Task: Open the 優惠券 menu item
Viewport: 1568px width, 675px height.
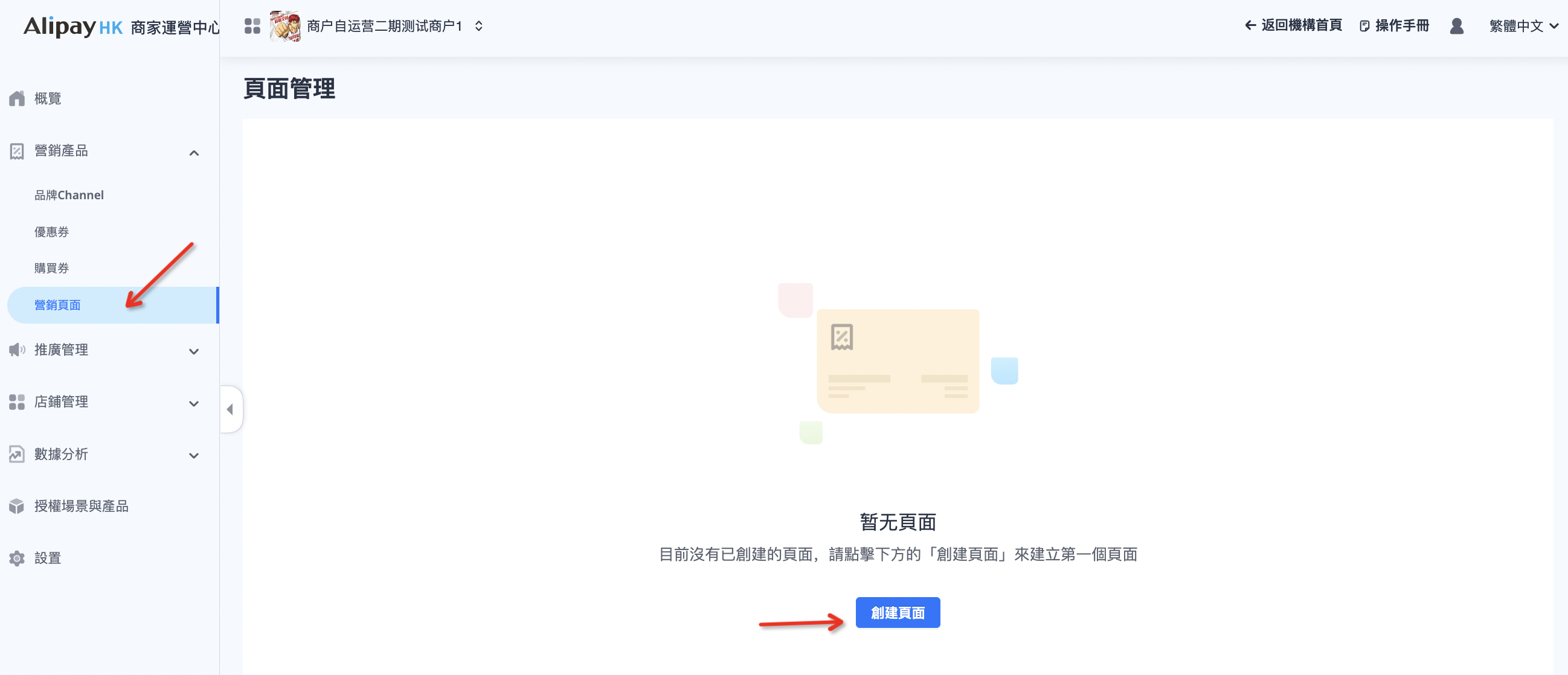Action: (x=52, y=232)
